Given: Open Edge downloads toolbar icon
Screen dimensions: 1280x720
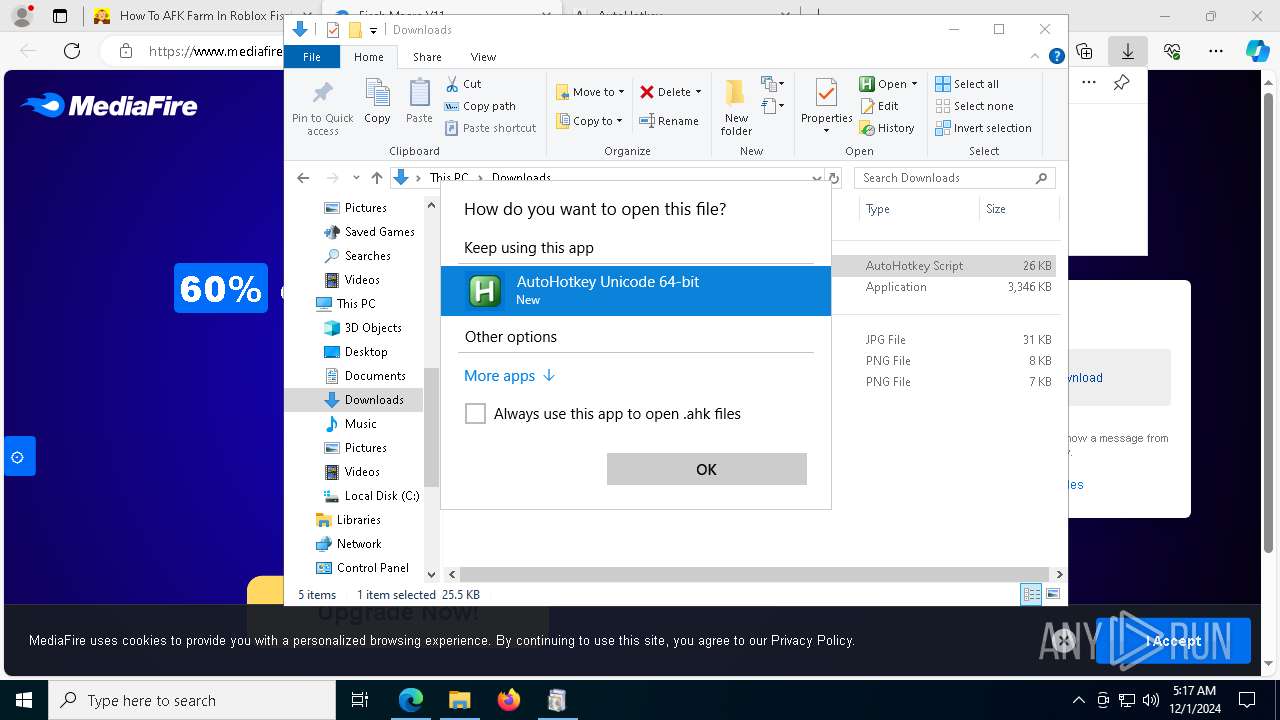Looking at the screenshot, I should 1127,51.
